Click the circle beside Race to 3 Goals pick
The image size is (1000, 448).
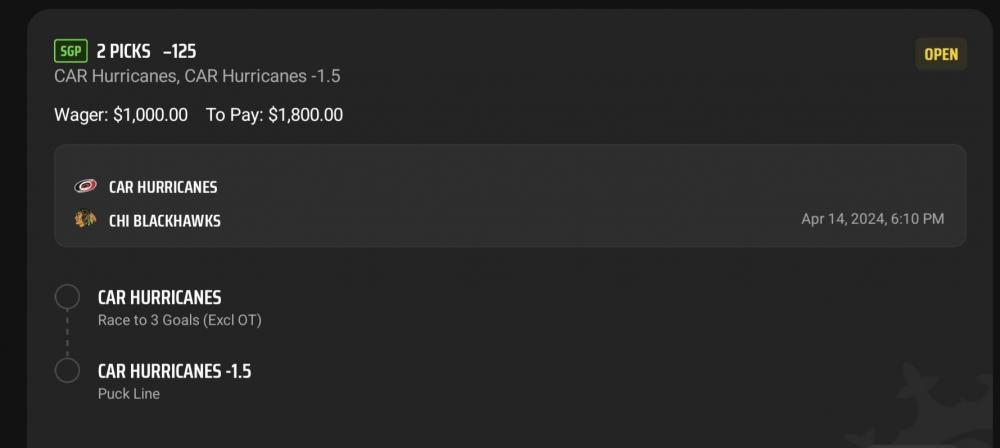(67, 297)
